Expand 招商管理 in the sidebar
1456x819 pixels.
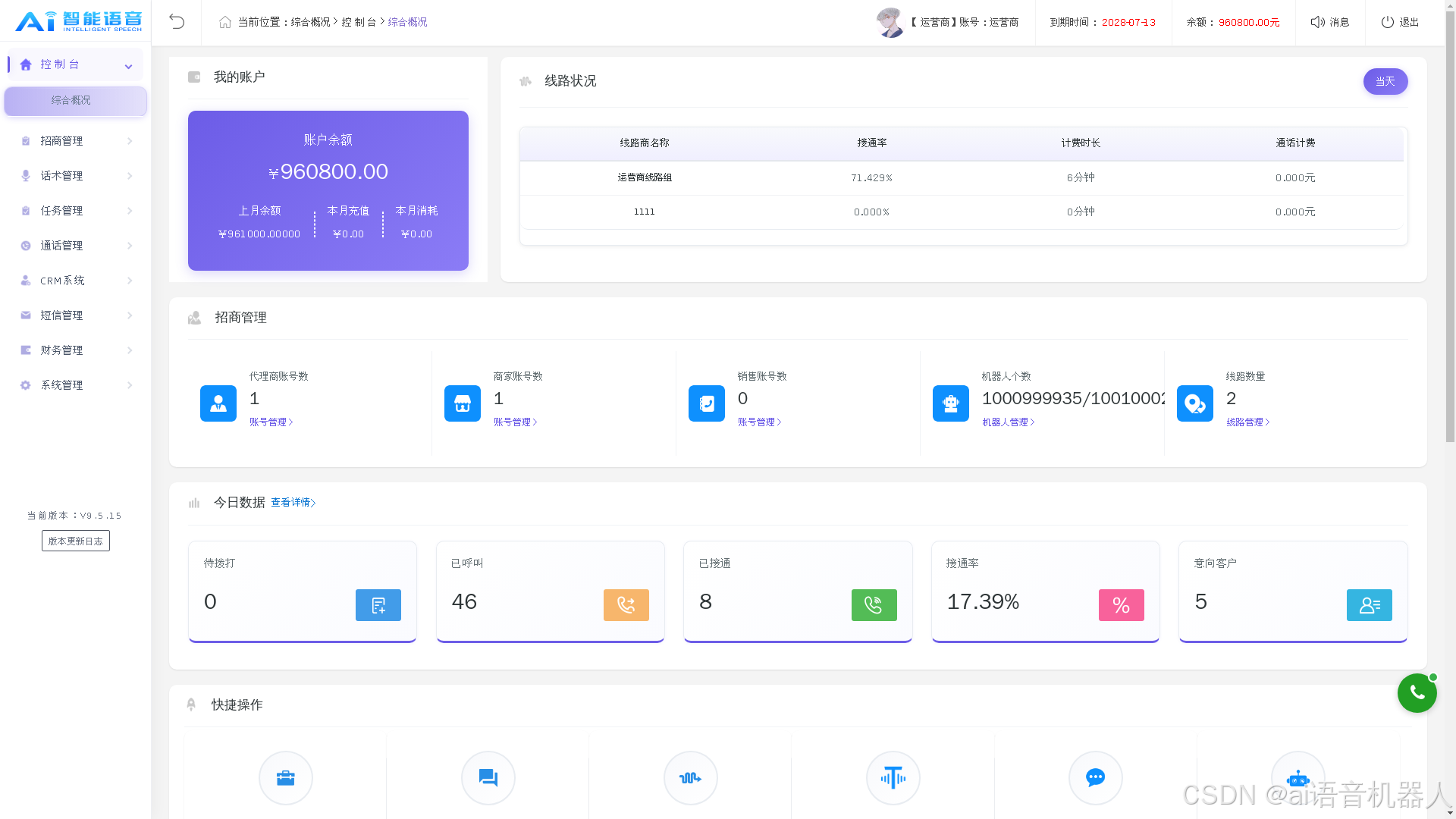click(75, 141)
